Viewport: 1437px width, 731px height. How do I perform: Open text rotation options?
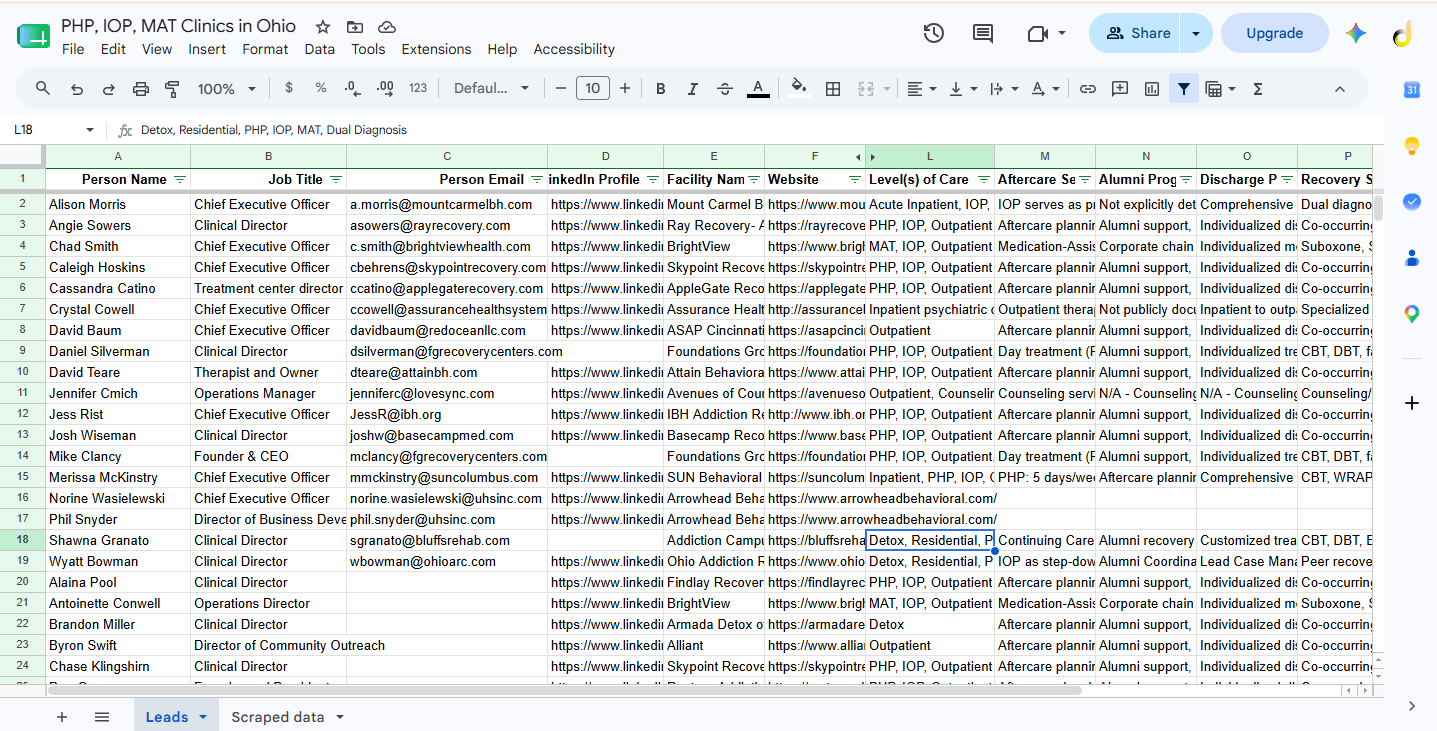pos(1045,88)
